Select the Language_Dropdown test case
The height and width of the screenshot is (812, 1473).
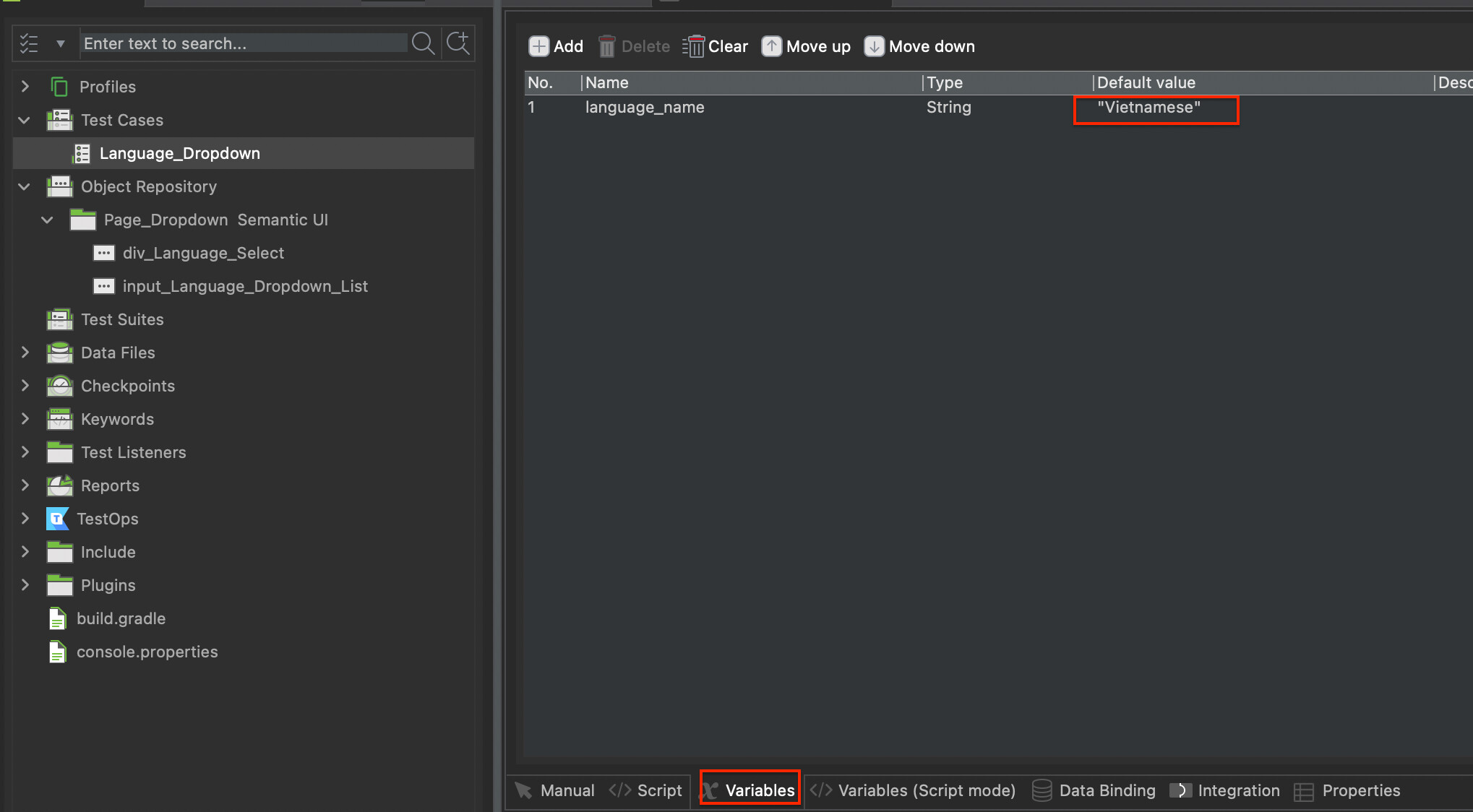point(179,152)
